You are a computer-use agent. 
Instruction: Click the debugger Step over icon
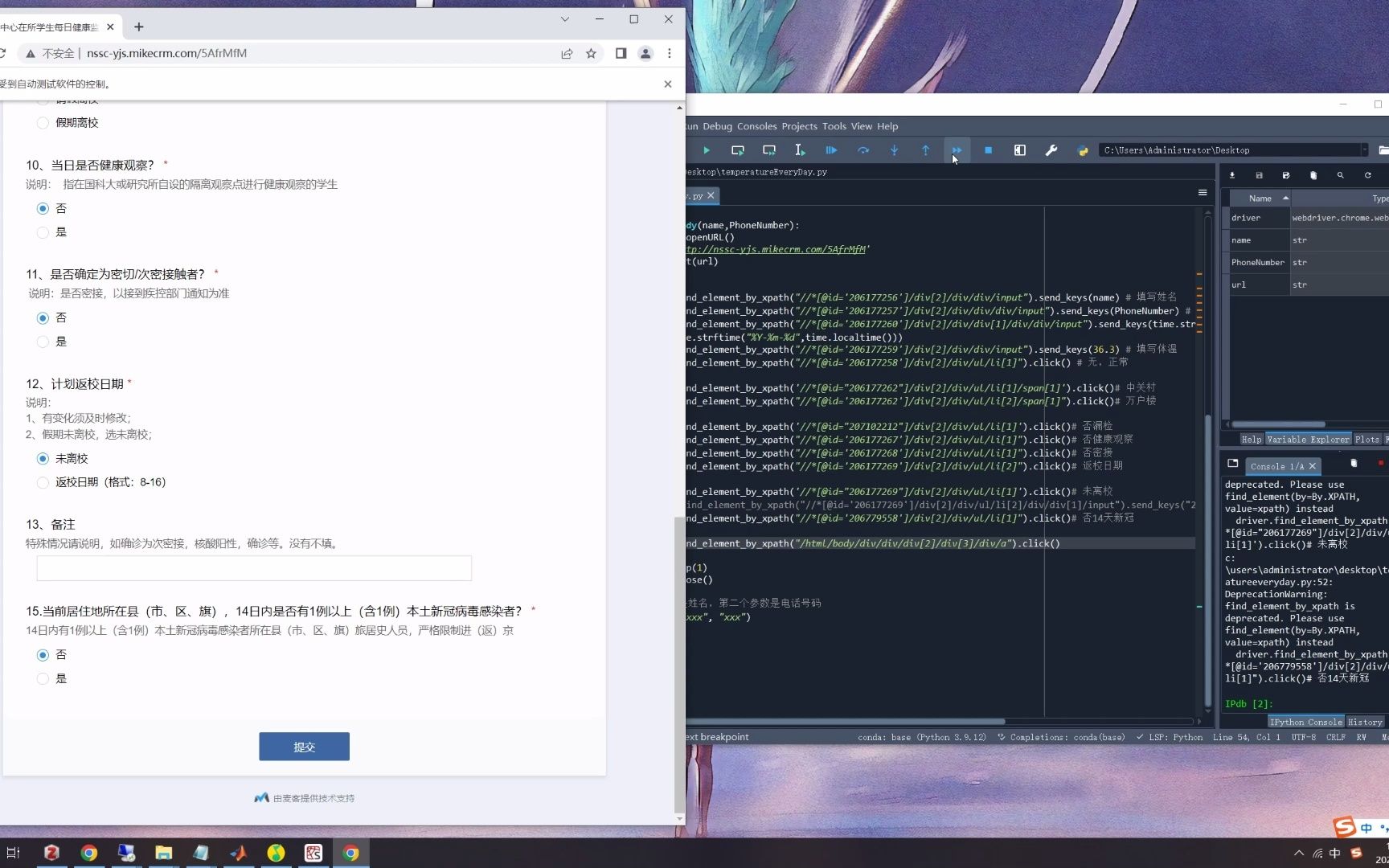point(863,150)
